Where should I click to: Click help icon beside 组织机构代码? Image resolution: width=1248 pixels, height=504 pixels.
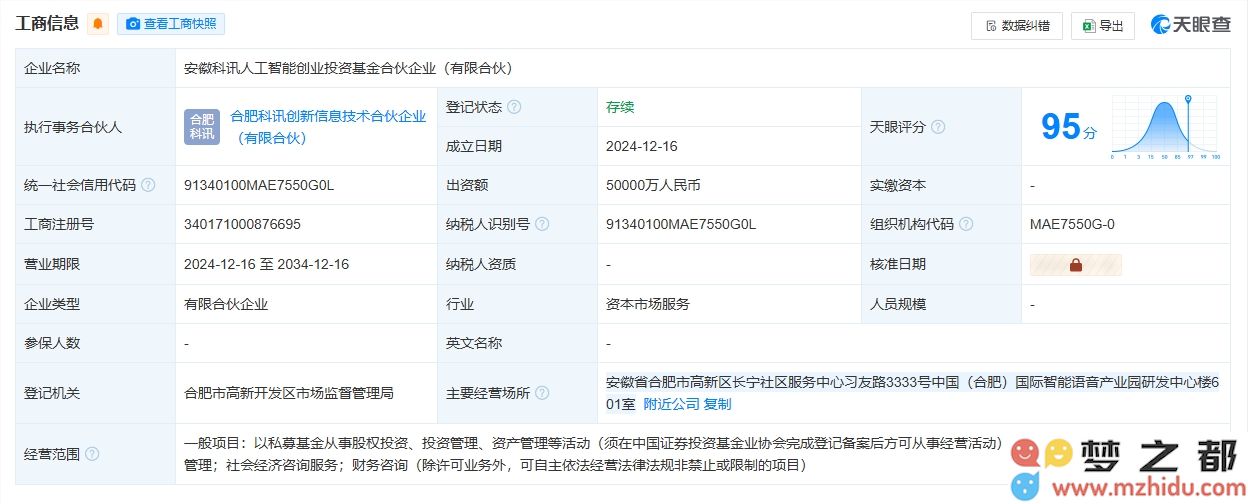(966, 224)
